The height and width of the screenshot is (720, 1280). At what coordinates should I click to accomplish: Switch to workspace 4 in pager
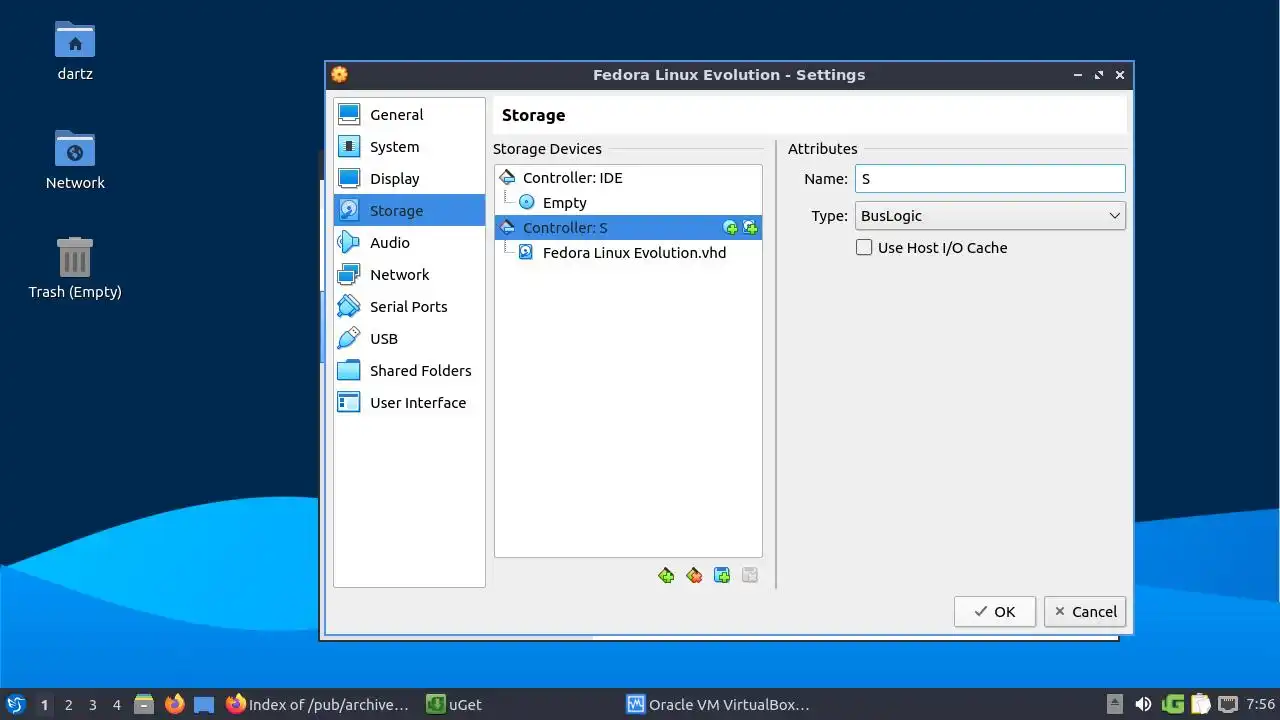coord(116,704)
